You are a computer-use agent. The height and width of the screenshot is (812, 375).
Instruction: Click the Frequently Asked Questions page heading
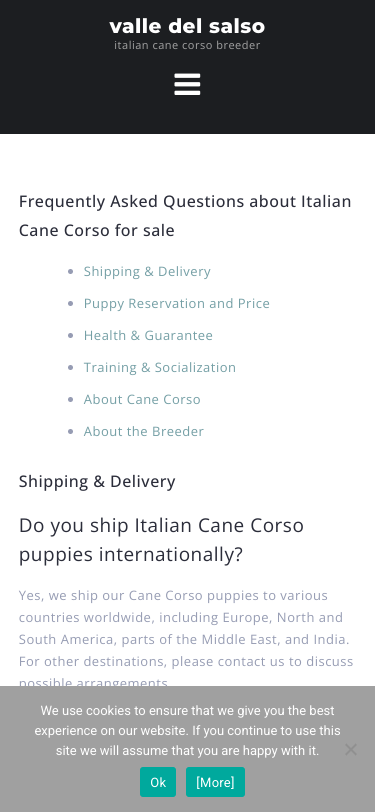pyautogui.click(x=185, y=215)
